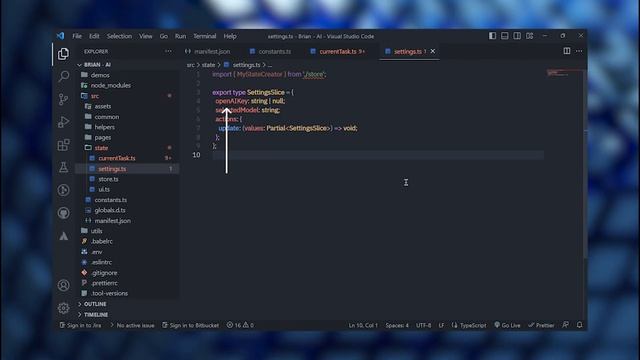The height and width of the screenshot is (360, 640).
Task: Open the Accounts menu icon
Action: click(64, 285)
